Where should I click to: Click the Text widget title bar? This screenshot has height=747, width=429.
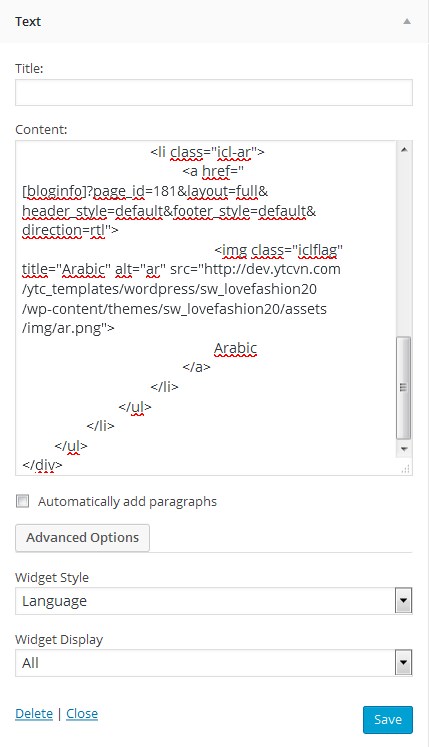click(214, 21)
